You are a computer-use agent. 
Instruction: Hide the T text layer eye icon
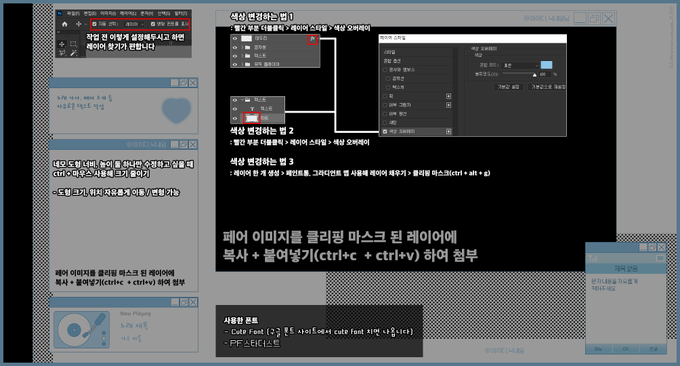[x=235, y=108]
